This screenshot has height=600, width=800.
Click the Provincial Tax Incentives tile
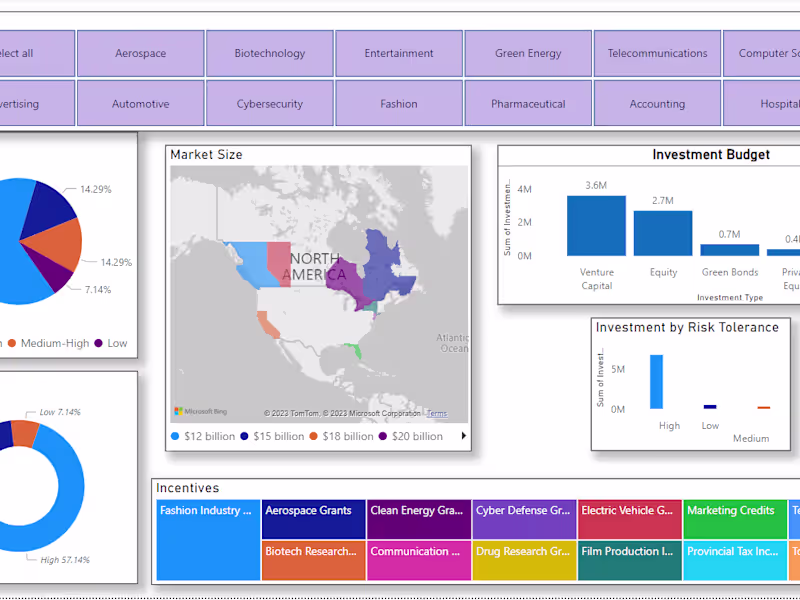pyautogui.click(x=735, y=560)
